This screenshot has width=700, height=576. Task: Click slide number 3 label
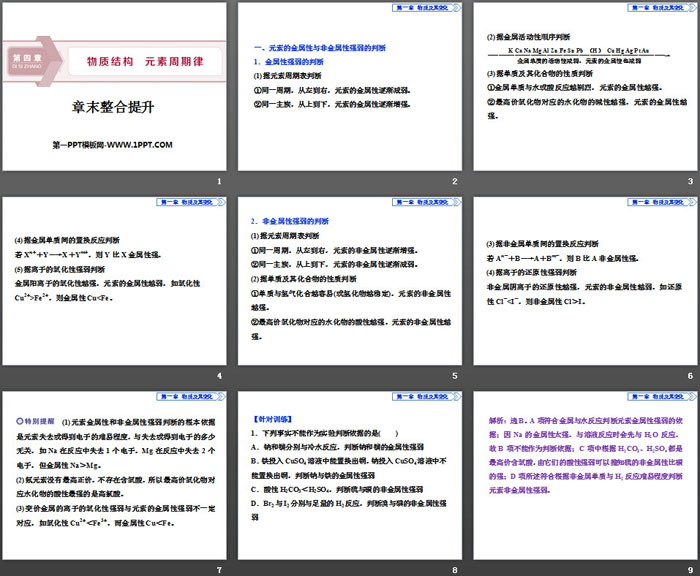pyautogui.click(x=690, y=181)
